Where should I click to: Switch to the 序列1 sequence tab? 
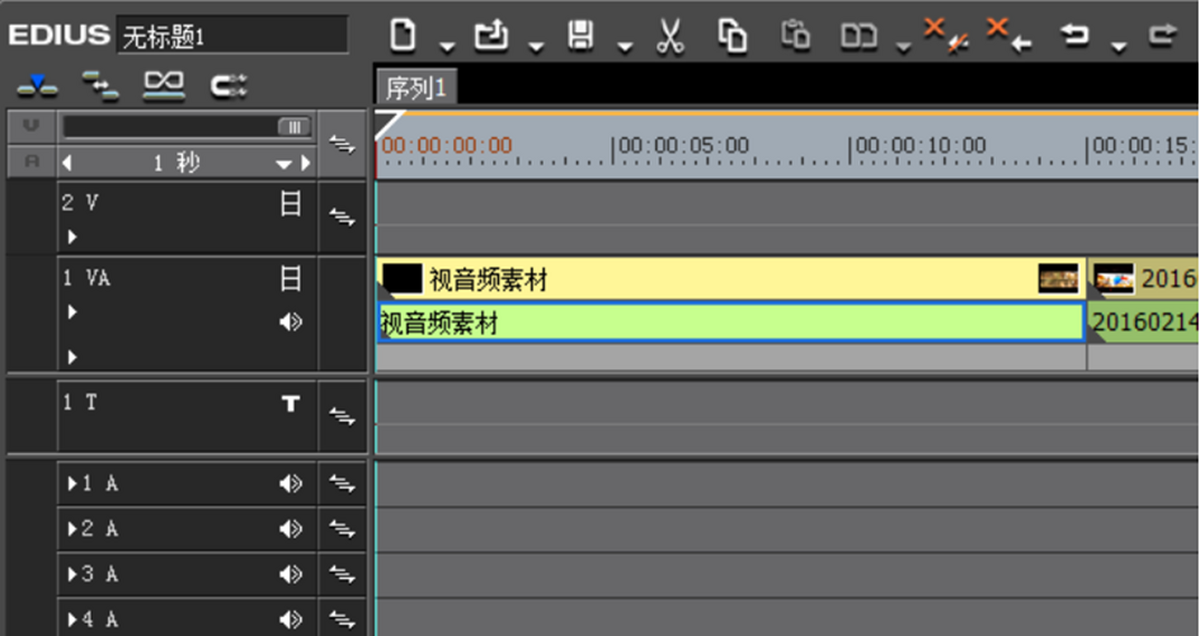click(415, 88)
